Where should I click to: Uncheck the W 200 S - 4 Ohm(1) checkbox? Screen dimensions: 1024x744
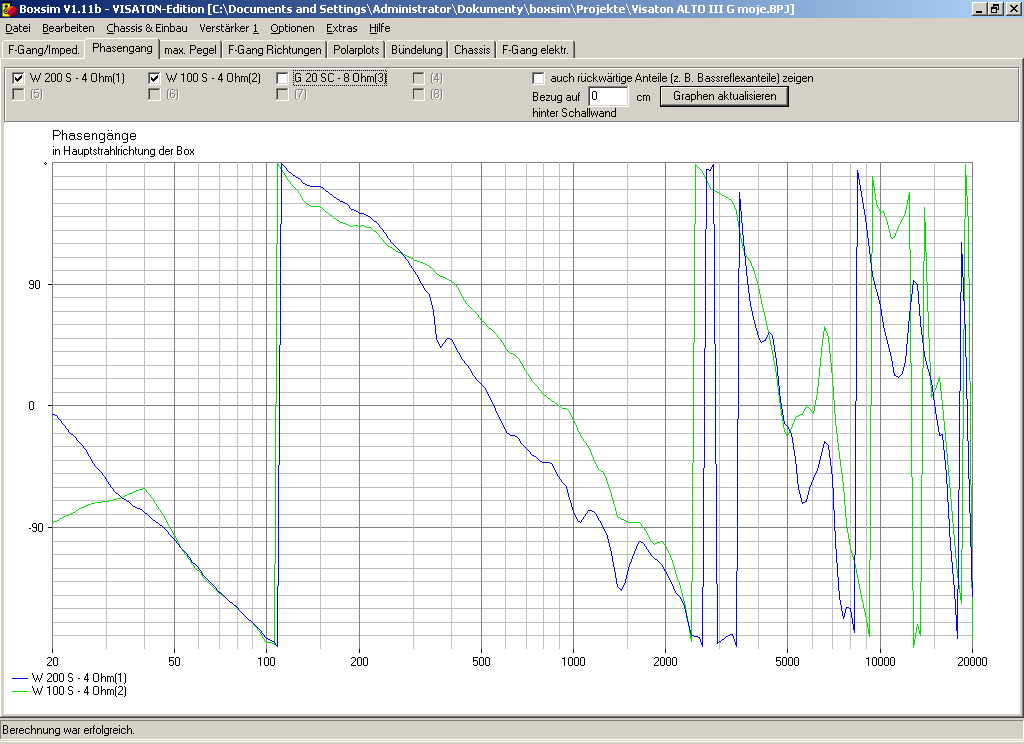[x=18, y=78]
